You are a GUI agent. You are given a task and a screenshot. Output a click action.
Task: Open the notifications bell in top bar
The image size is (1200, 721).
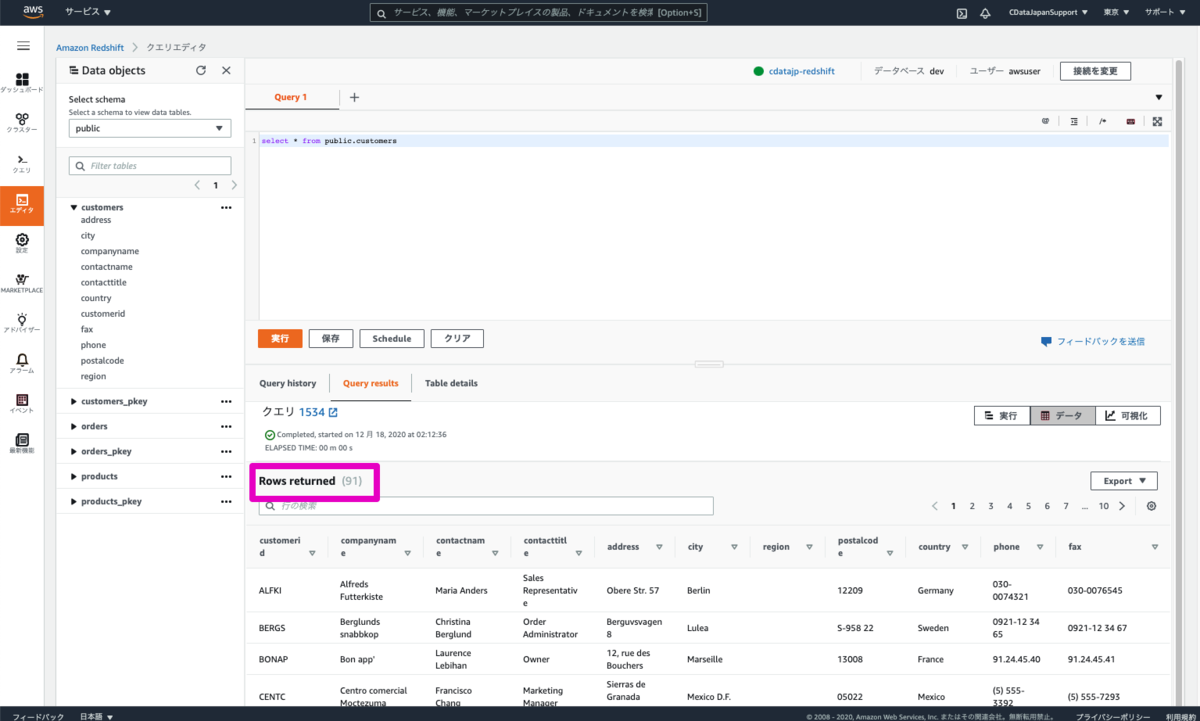tap(985, 13)
